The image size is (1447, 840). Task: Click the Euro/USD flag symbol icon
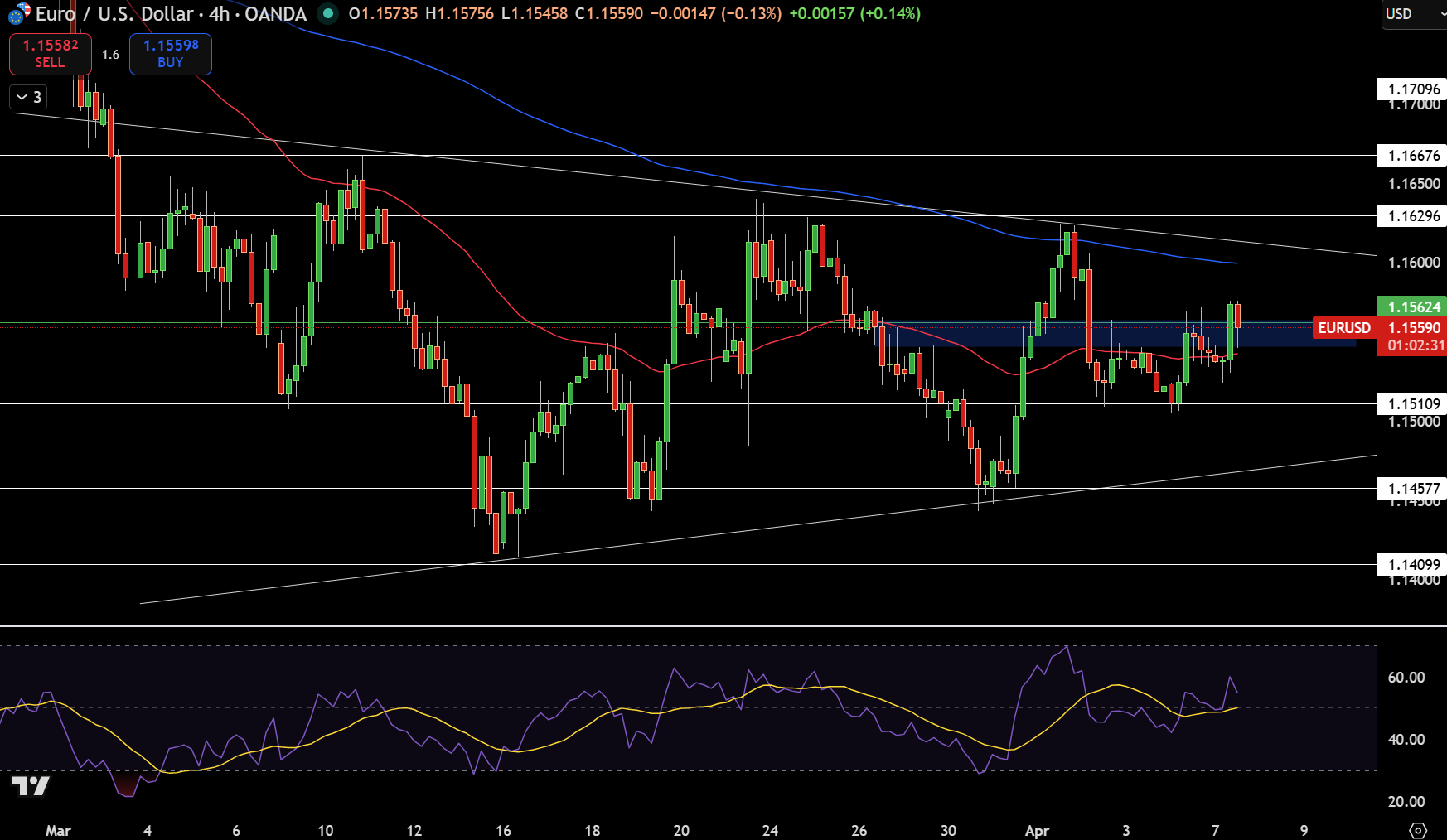click(x=19, y=12)
